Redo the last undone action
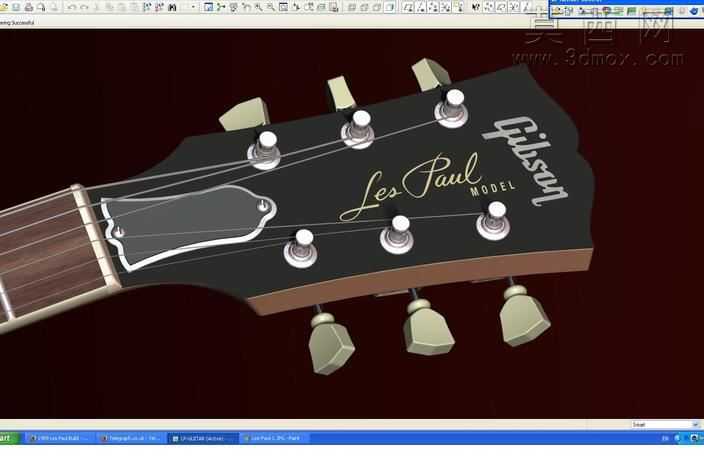704x469 pixels. [84, 7]
